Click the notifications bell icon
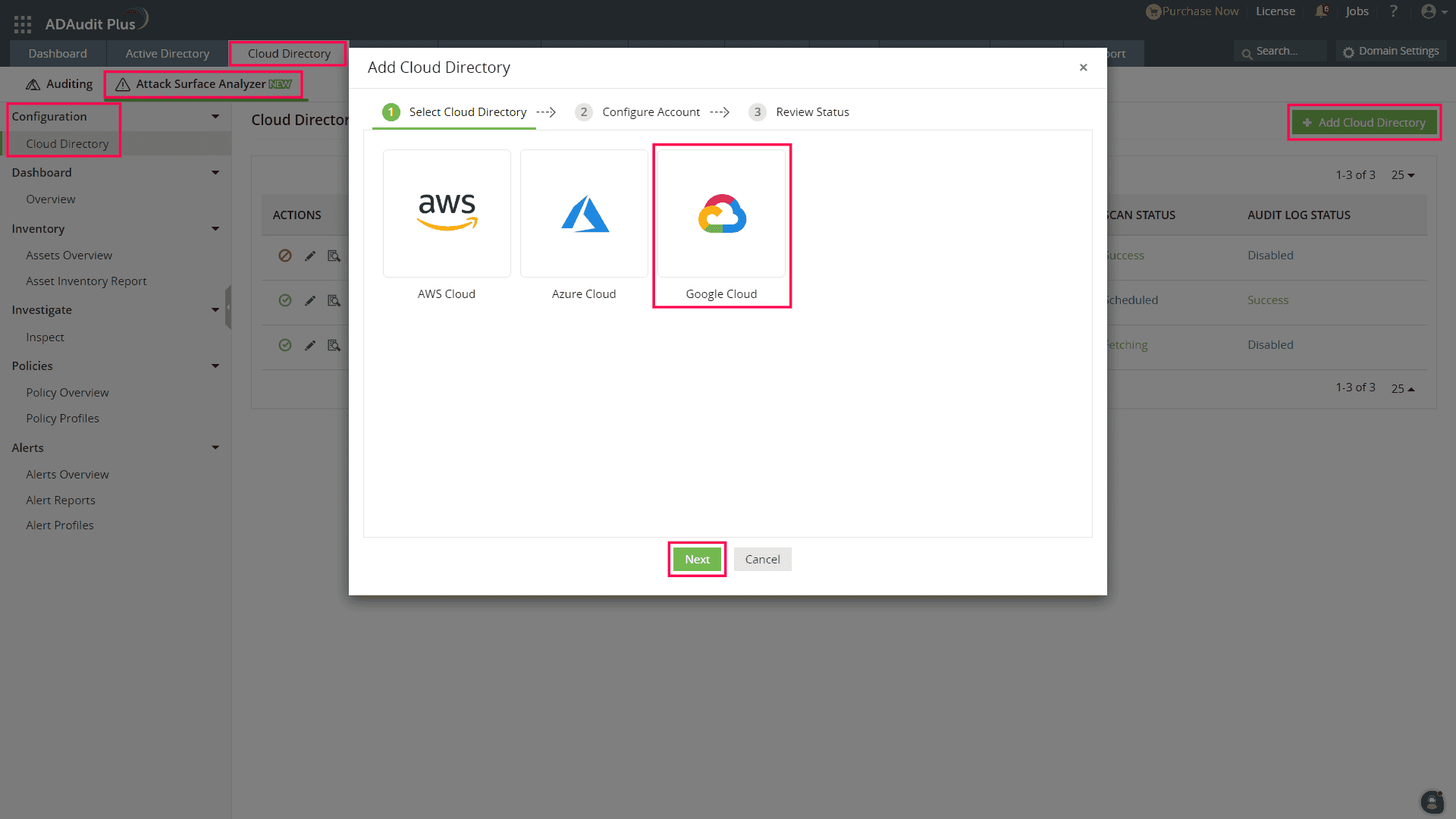 coord(1322,11)
